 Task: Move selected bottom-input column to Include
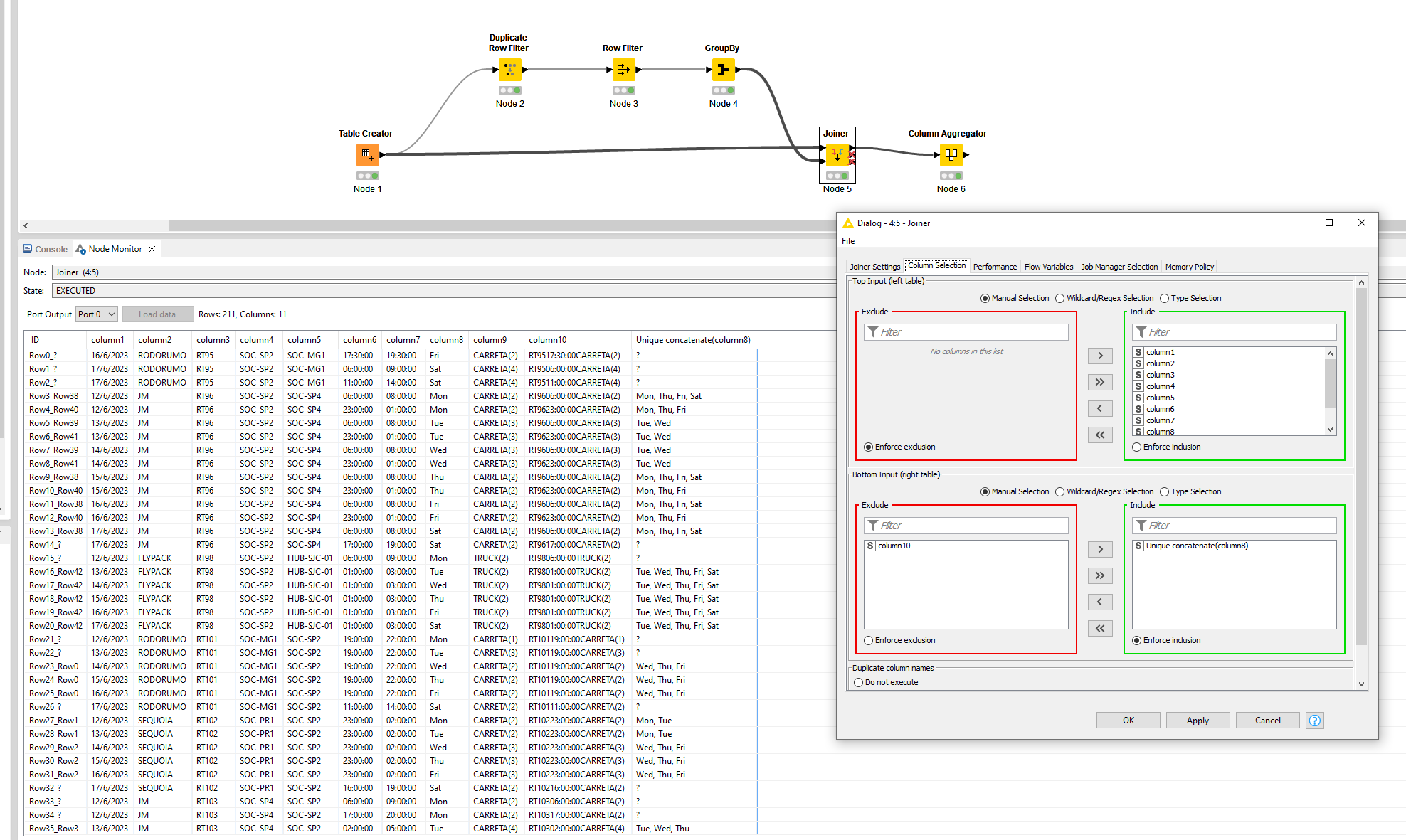pos(1100,549)
